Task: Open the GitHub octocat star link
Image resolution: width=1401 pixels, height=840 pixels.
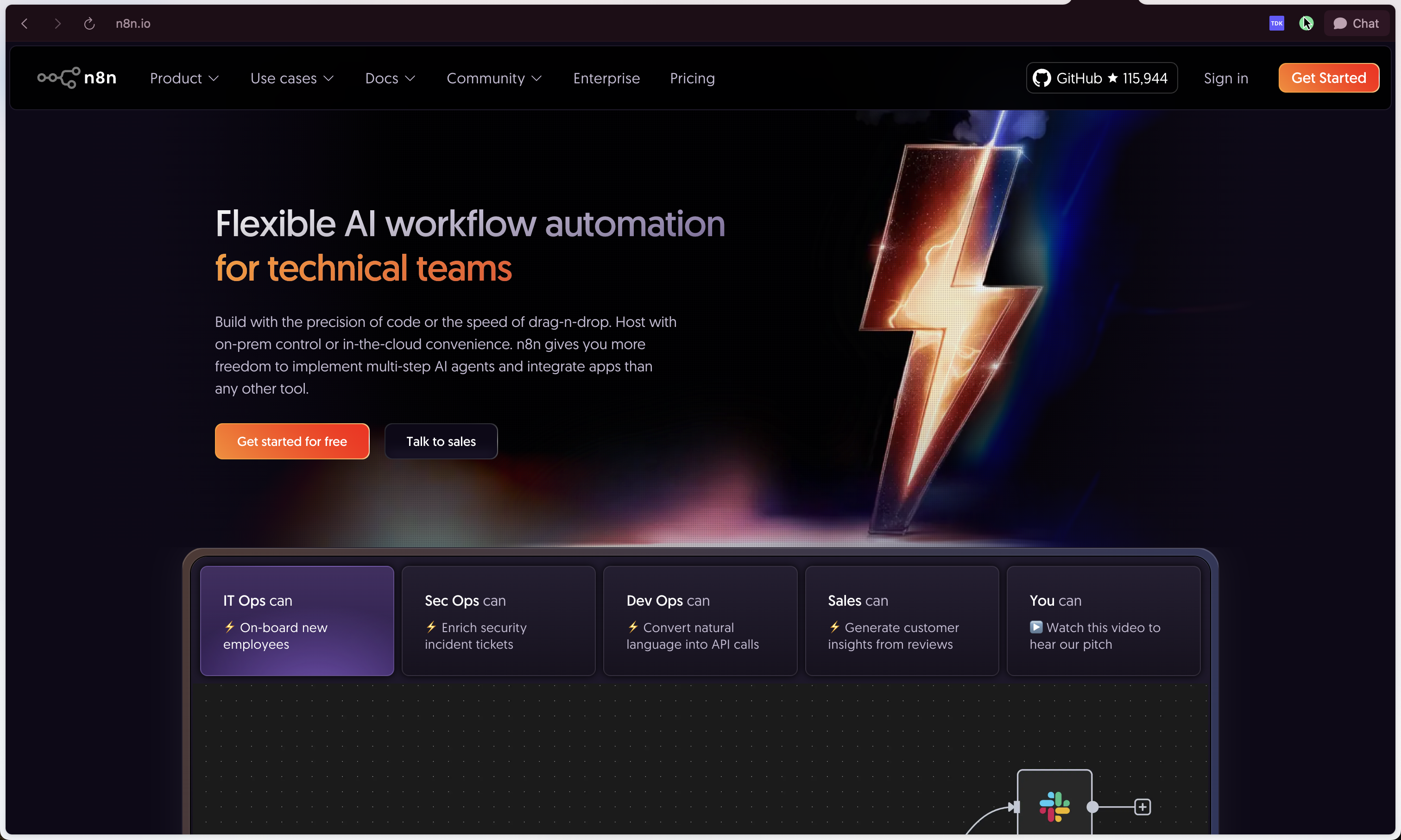Action: click(x=1101, y=78)
